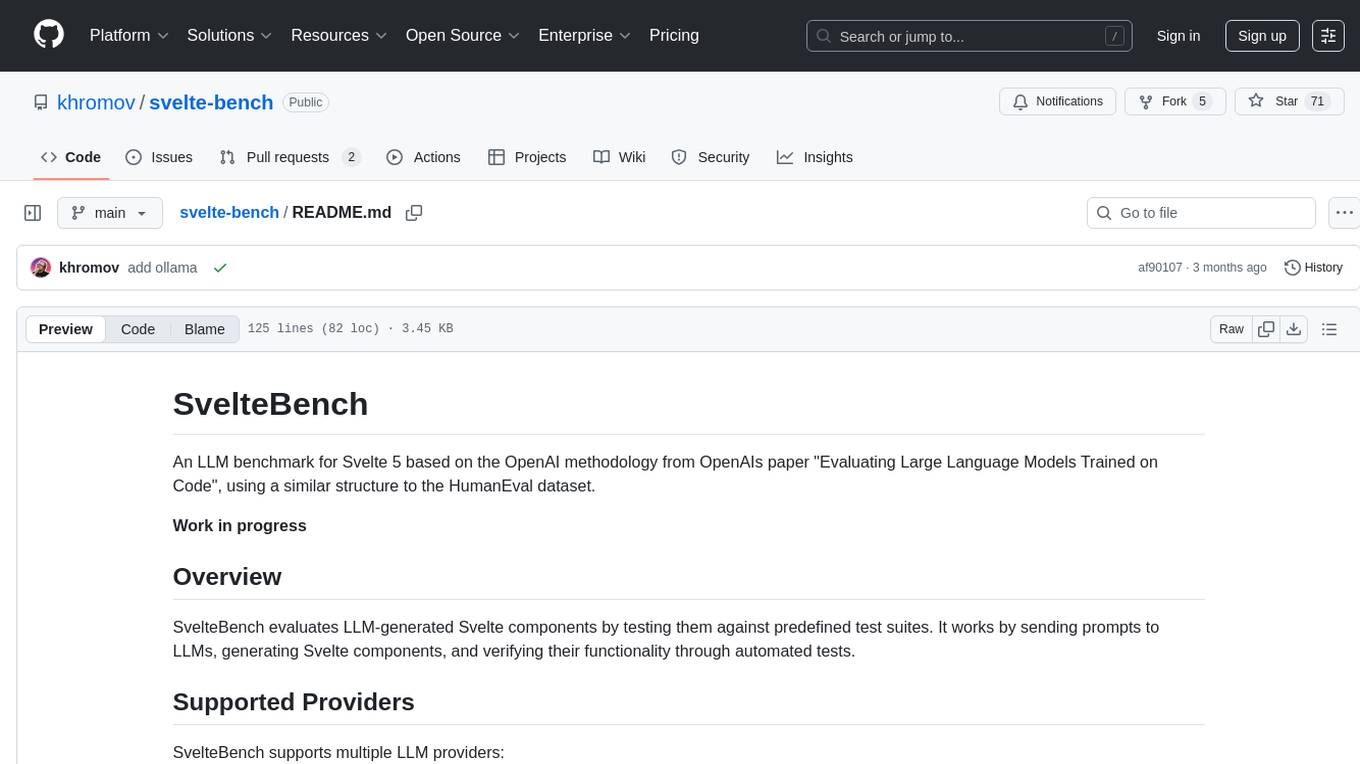Screen dimensions: 1360x764
Task: Expand the file tree side panel
Action: [x=33, y=213]
